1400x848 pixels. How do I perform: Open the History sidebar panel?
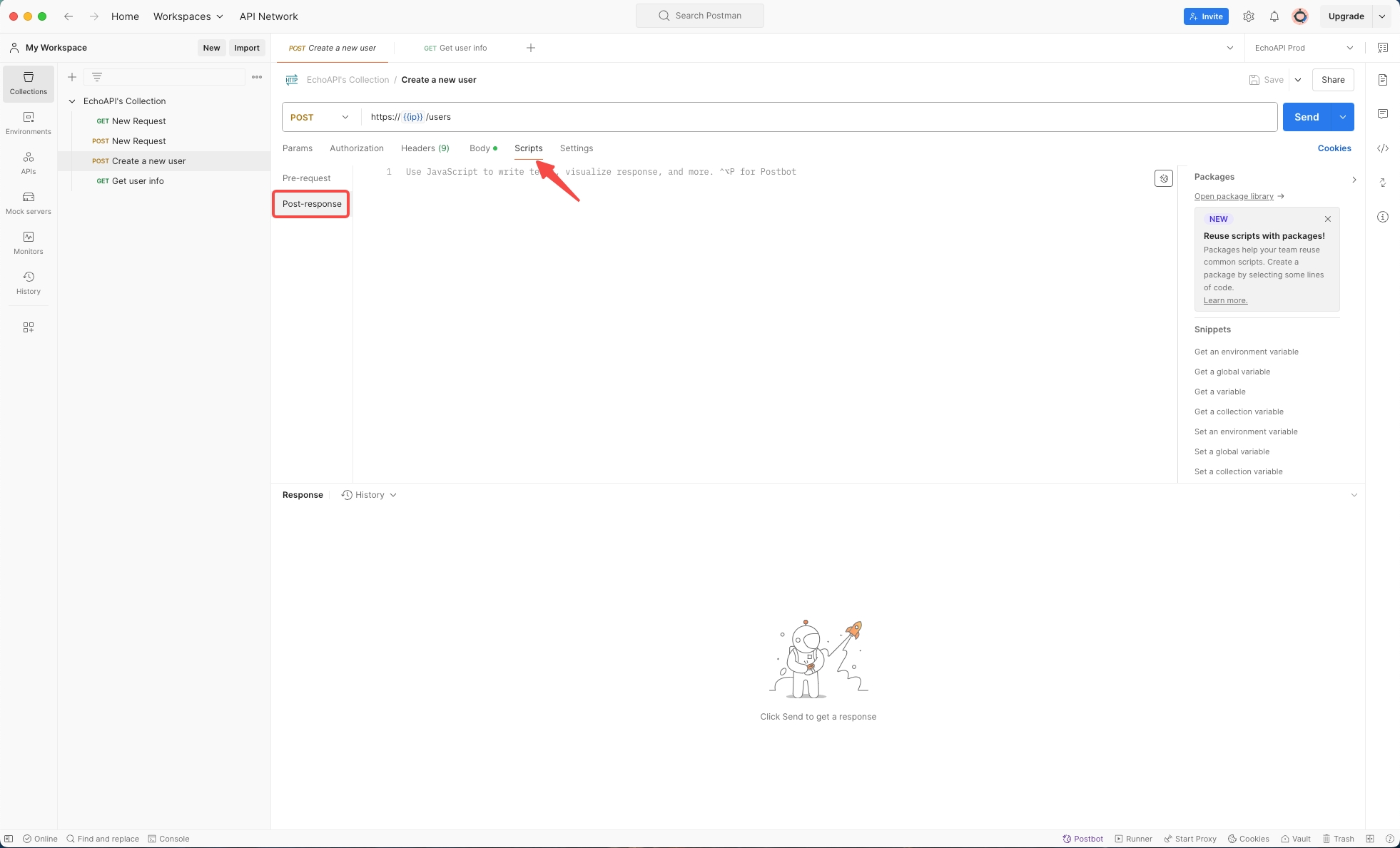(x=29, y=283)
